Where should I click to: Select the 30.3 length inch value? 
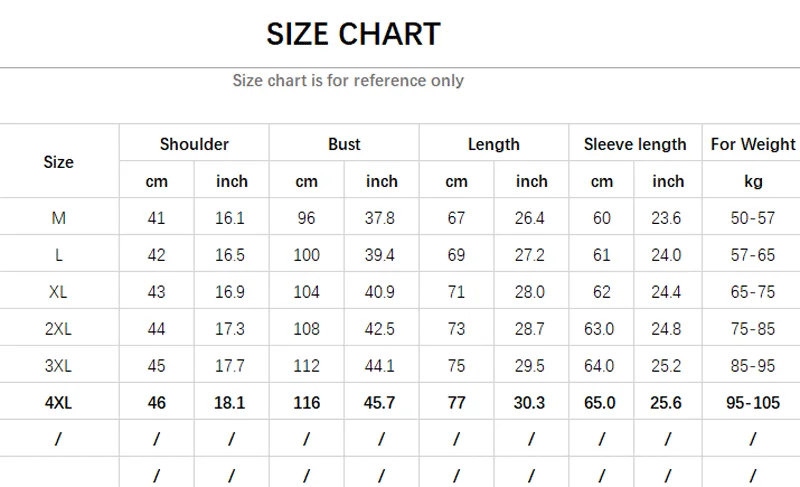(531, 403)
